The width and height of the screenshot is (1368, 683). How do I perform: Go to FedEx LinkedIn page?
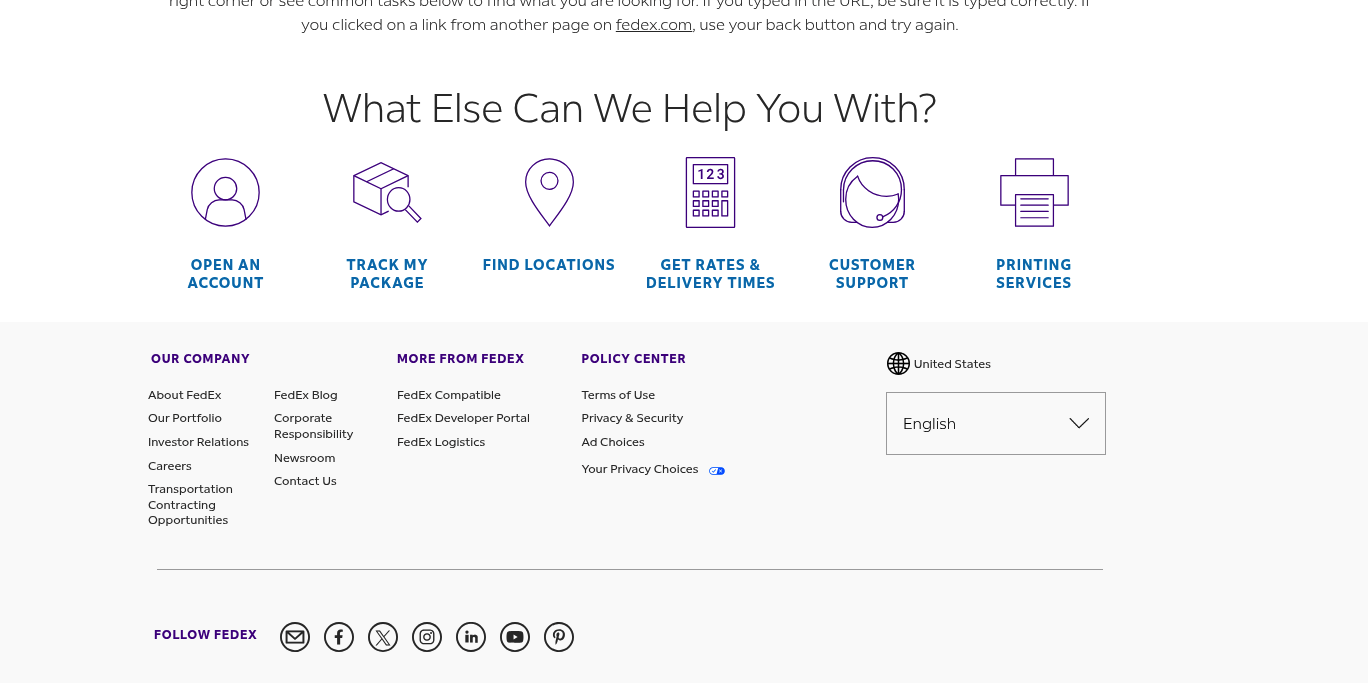(x=471, y=637)
